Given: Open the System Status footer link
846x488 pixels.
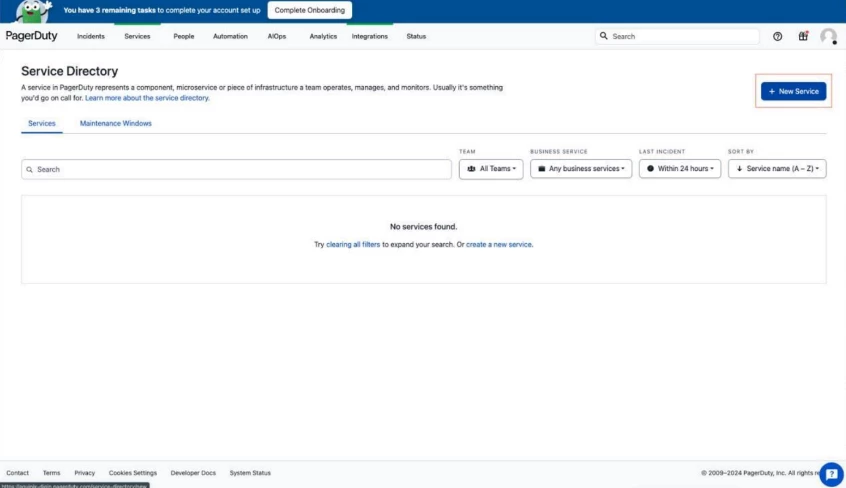Looking at the screenshot, I should point(250,473).
